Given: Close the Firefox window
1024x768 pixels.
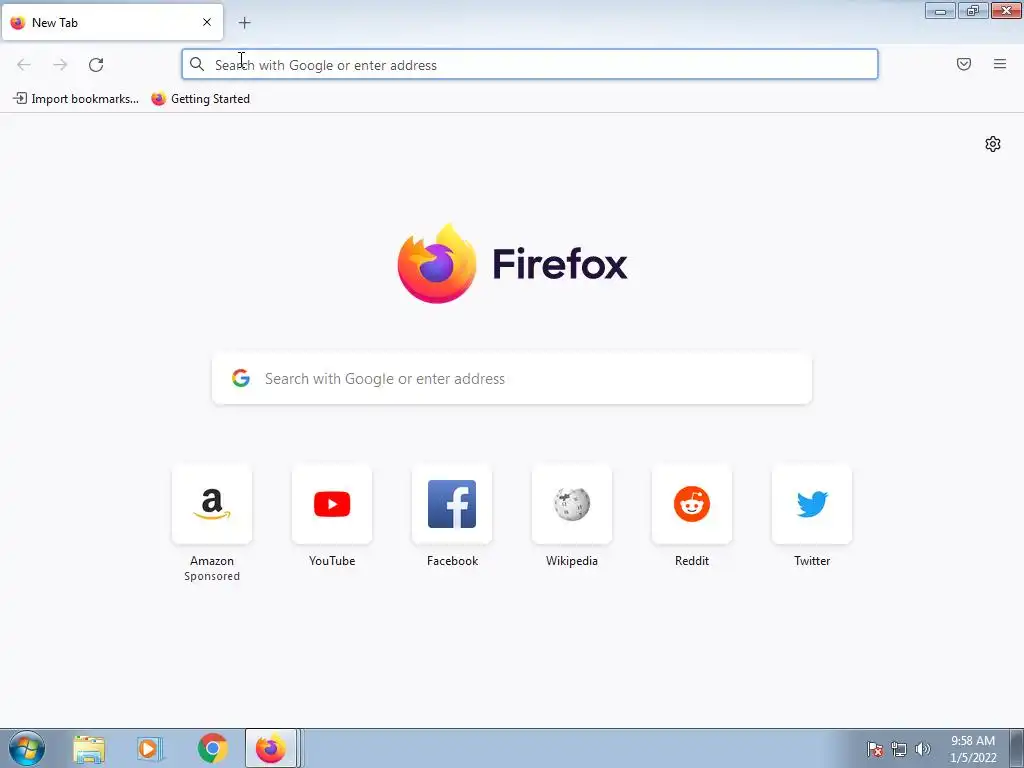Looking at the screenshot, I should tap(1006, 11).
